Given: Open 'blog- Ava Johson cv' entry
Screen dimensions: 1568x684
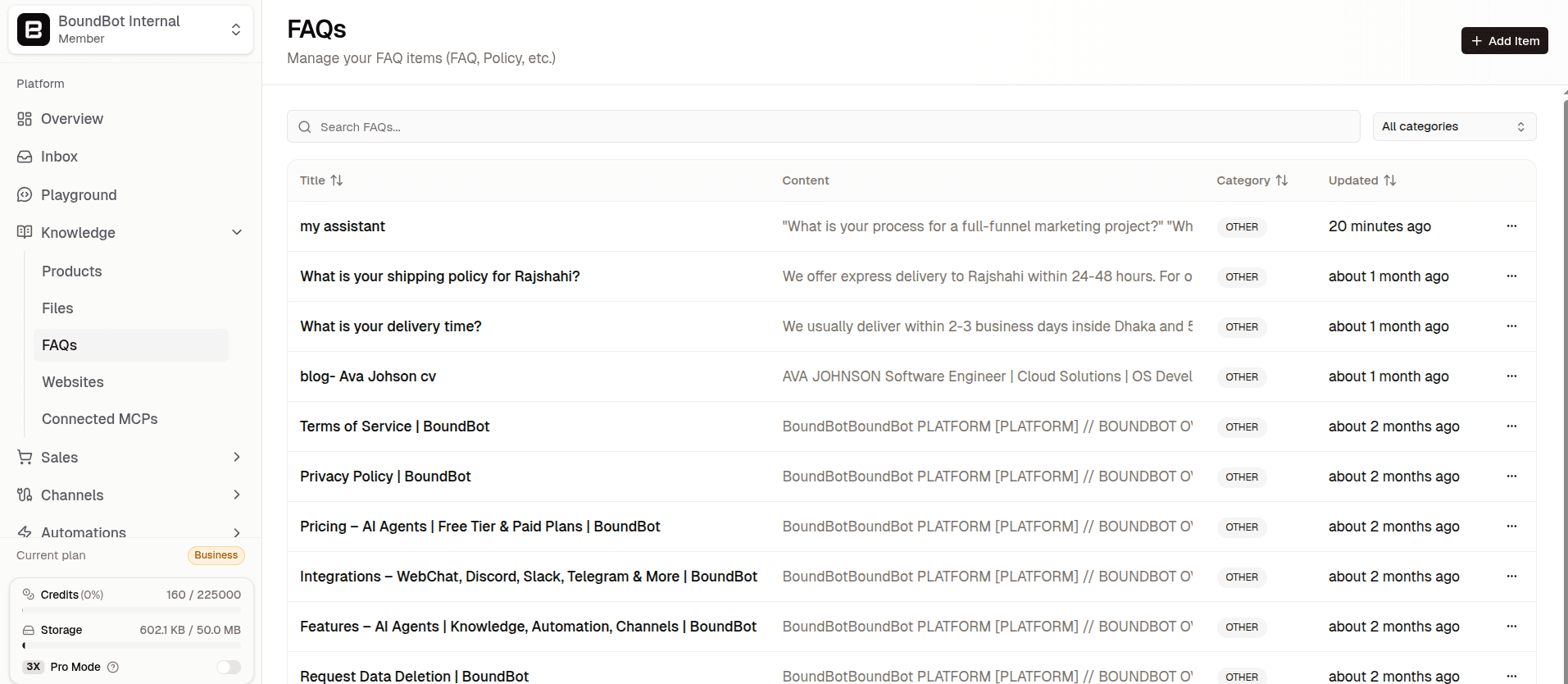Looking at the screenshot, I should [368, 376].
